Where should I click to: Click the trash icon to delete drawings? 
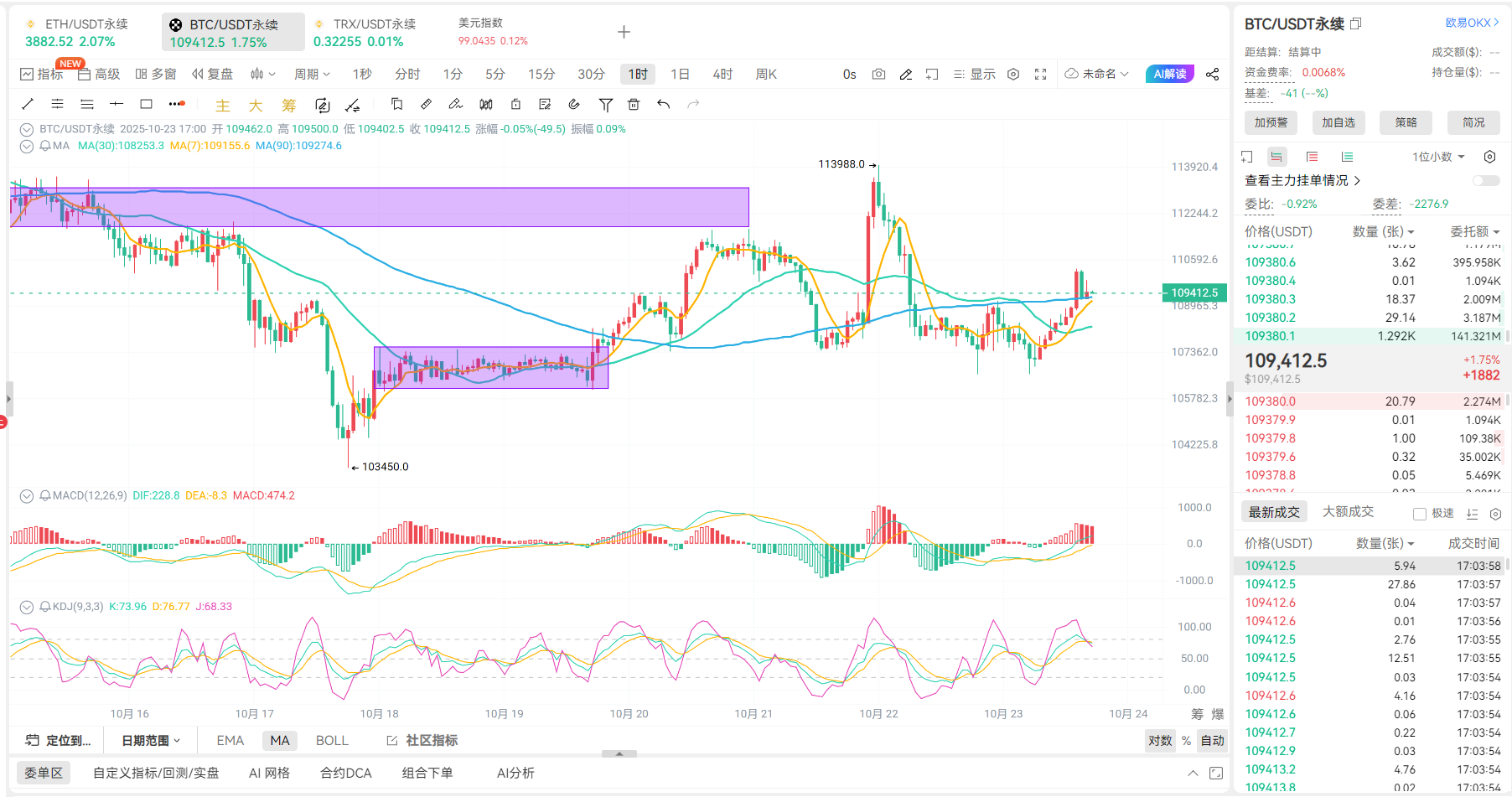click(634, 104)
